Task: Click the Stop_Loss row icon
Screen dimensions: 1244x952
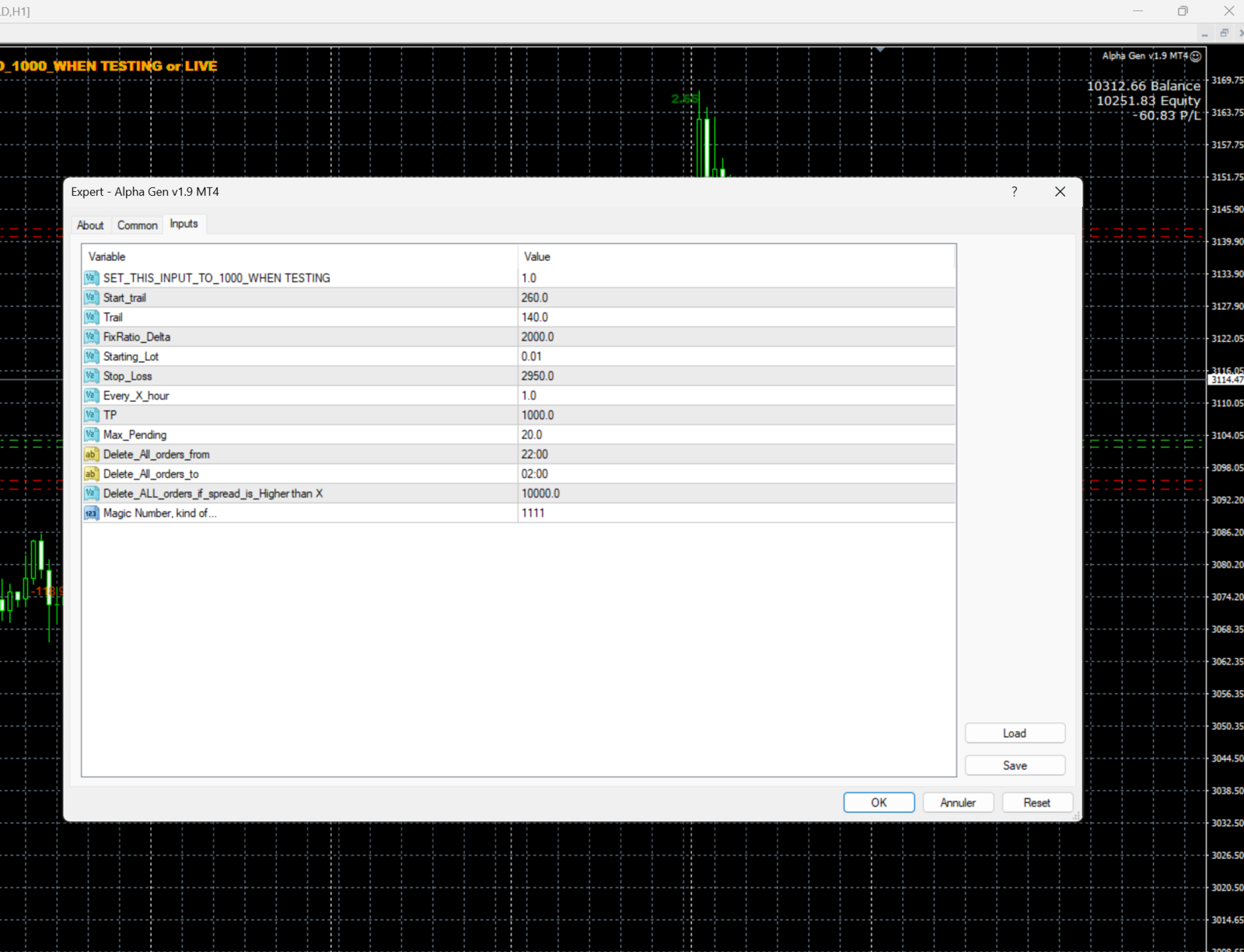Action: click(91, 376)
